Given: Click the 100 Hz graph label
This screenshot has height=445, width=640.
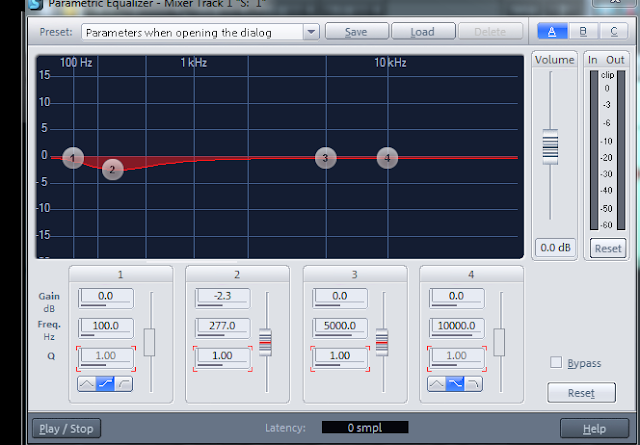Looking at the screenshot, I should pyautogui.click(x=76, y=62).
